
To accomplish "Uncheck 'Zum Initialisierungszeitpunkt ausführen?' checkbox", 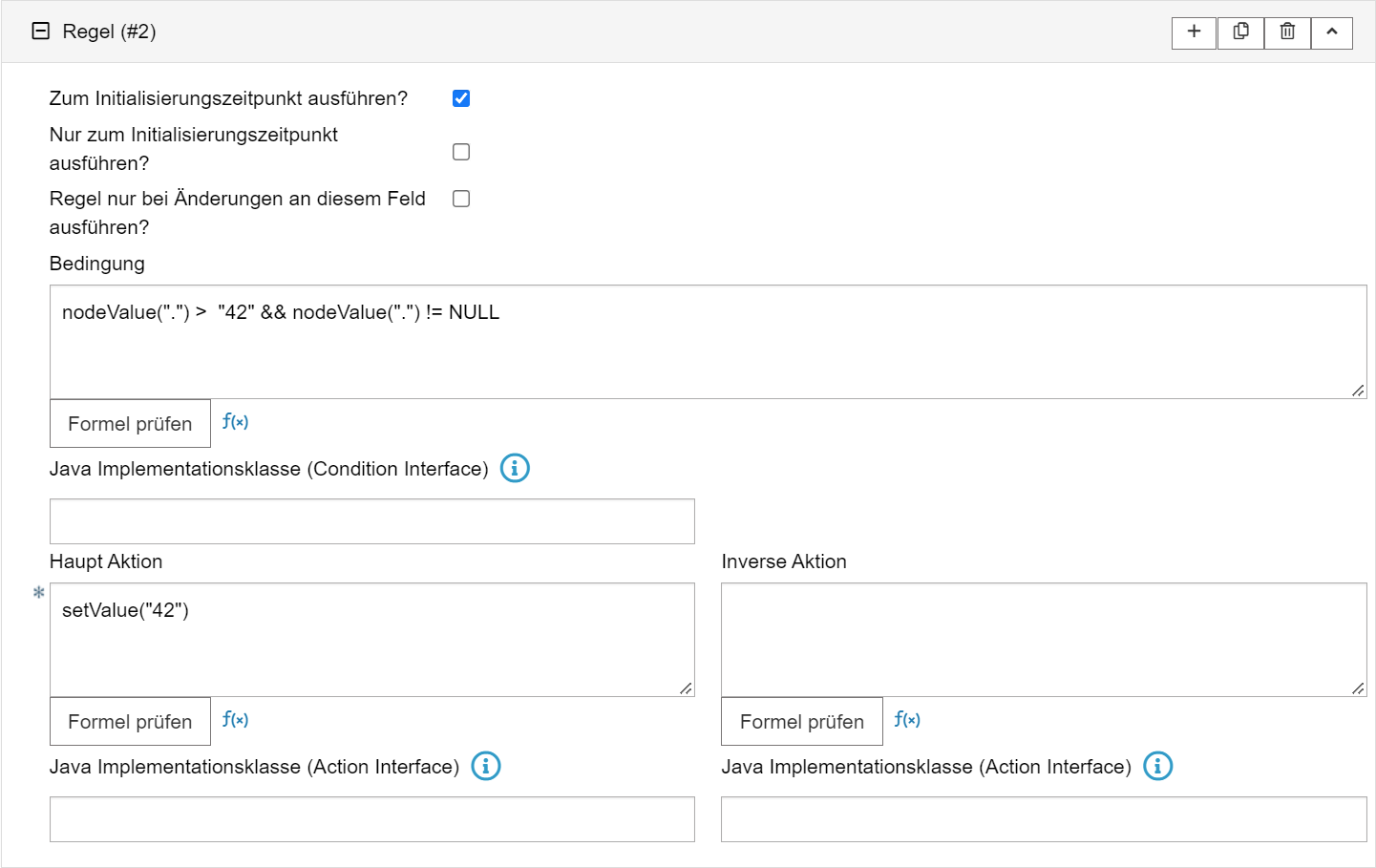I will (461, 98).
